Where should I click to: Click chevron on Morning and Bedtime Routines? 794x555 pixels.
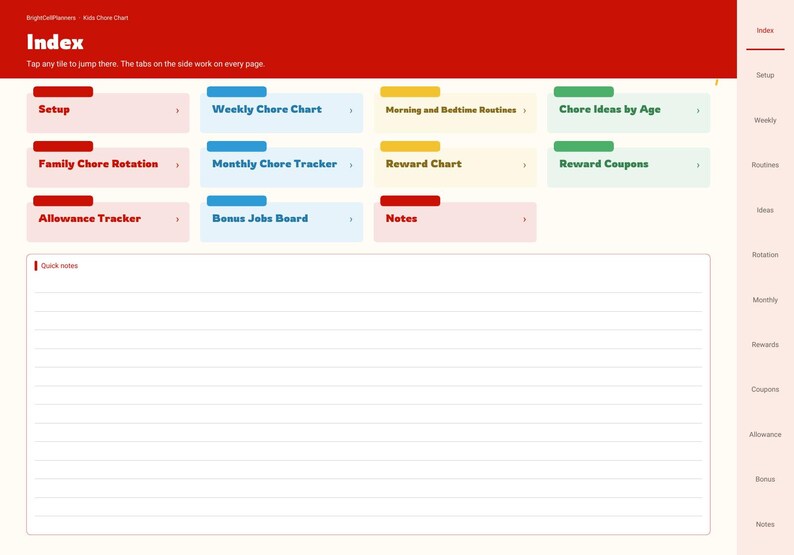click(525, 110)
